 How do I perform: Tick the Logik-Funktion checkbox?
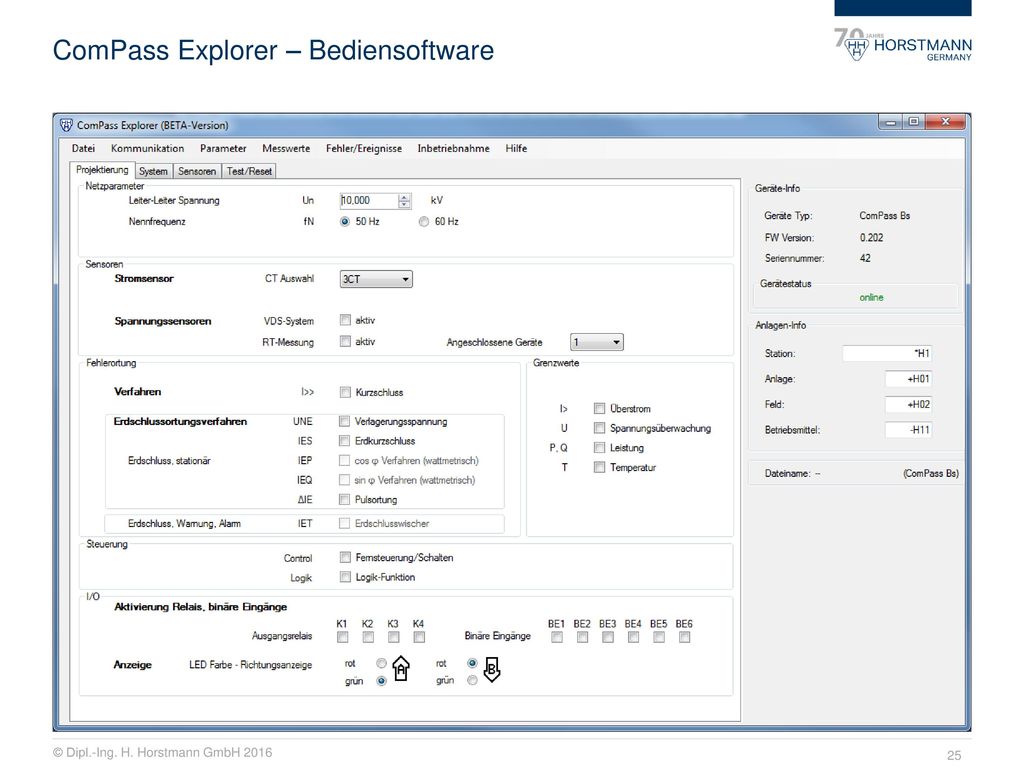[x=345, y=577]
